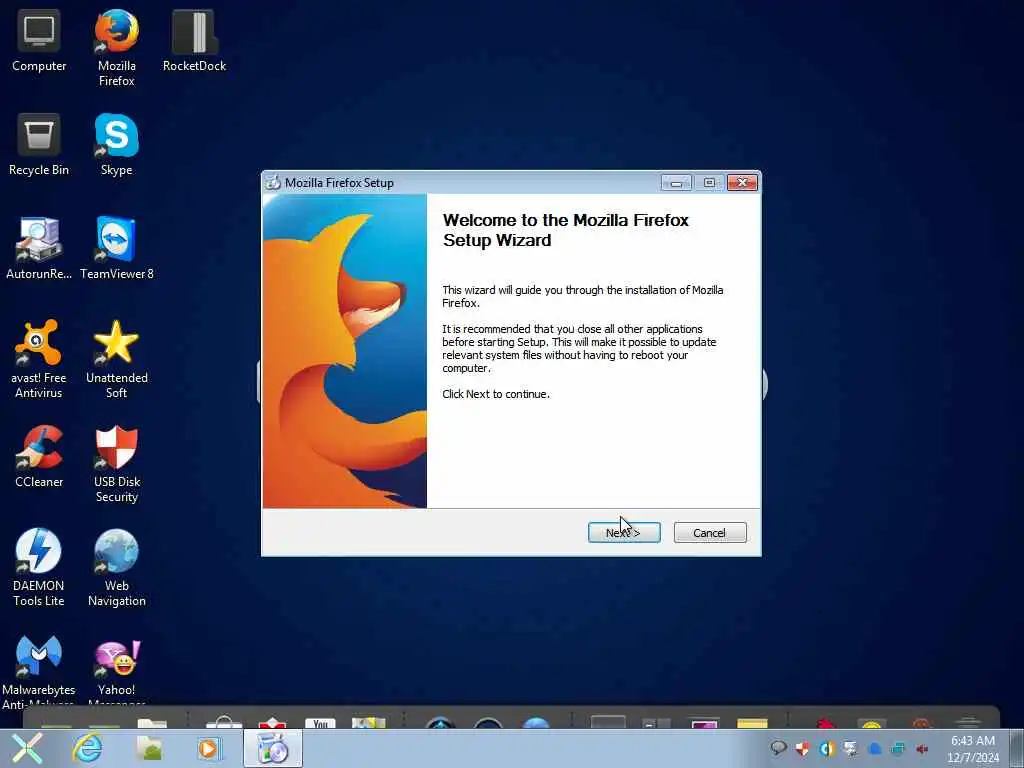Viewport: 1024px width, 768px height.
Task: Select the RocketDock desktop icon
Action: [x=194, y=42]
